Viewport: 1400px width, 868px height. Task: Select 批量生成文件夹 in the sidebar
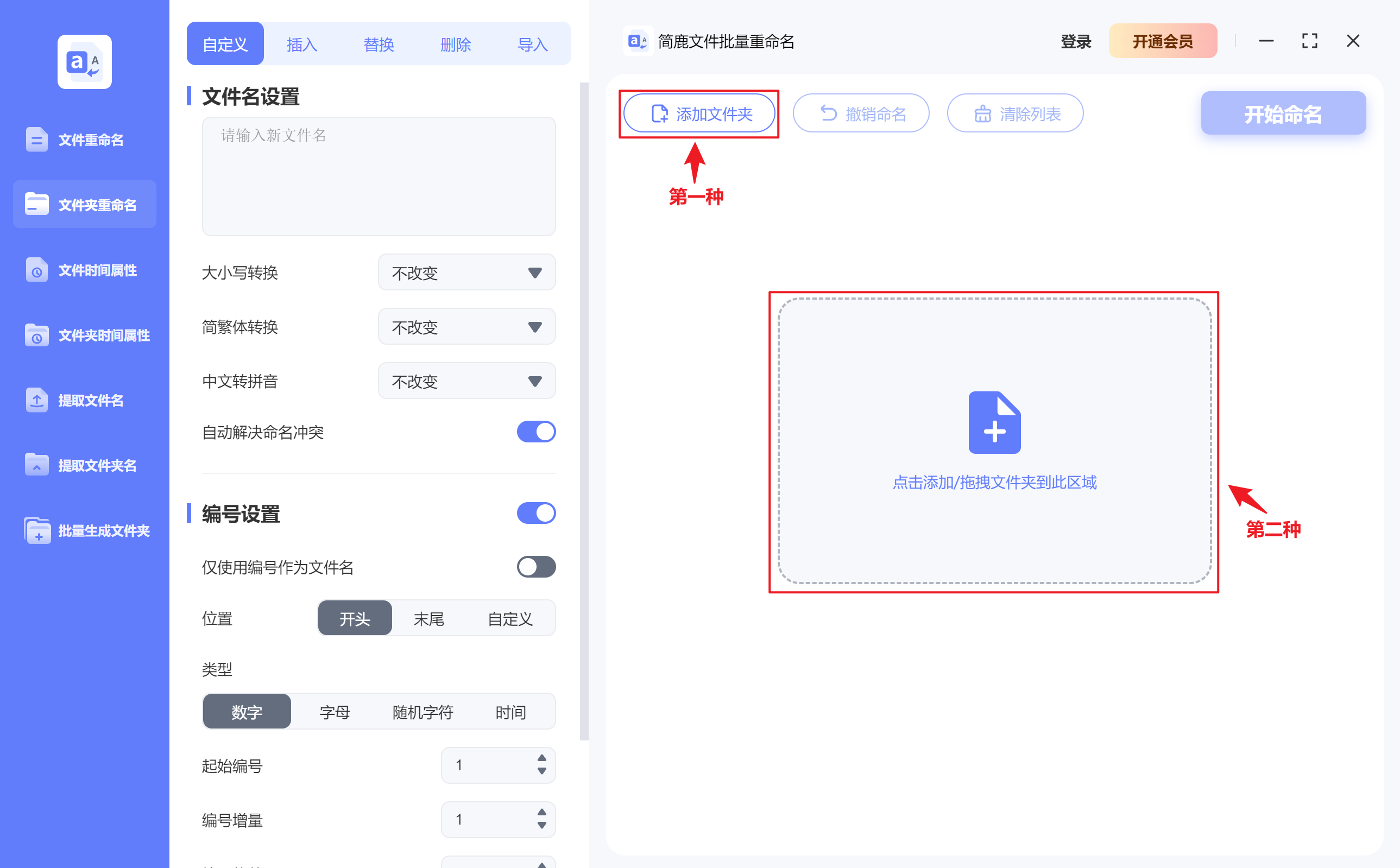[x=84, y=530]
